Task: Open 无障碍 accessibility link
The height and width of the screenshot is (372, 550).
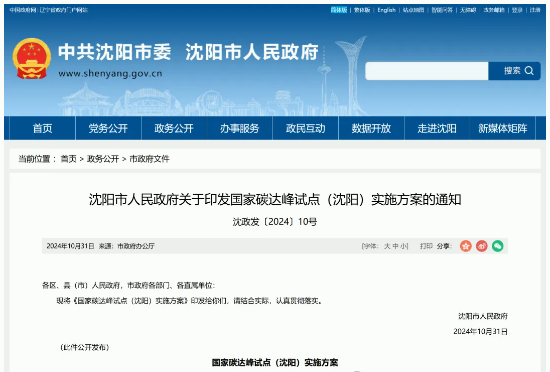Action: 468,10
